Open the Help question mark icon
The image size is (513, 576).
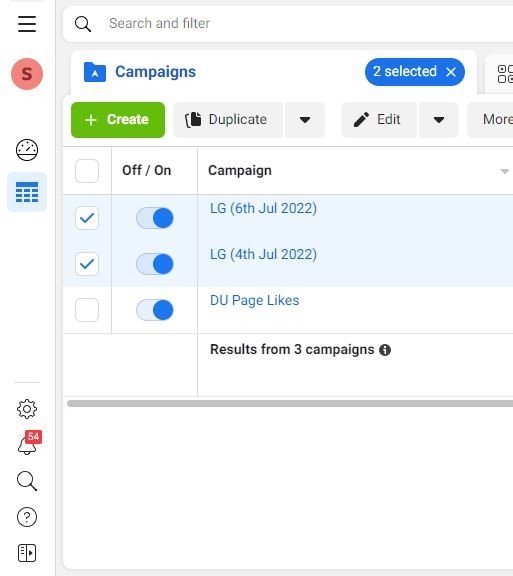pos(27,517)
